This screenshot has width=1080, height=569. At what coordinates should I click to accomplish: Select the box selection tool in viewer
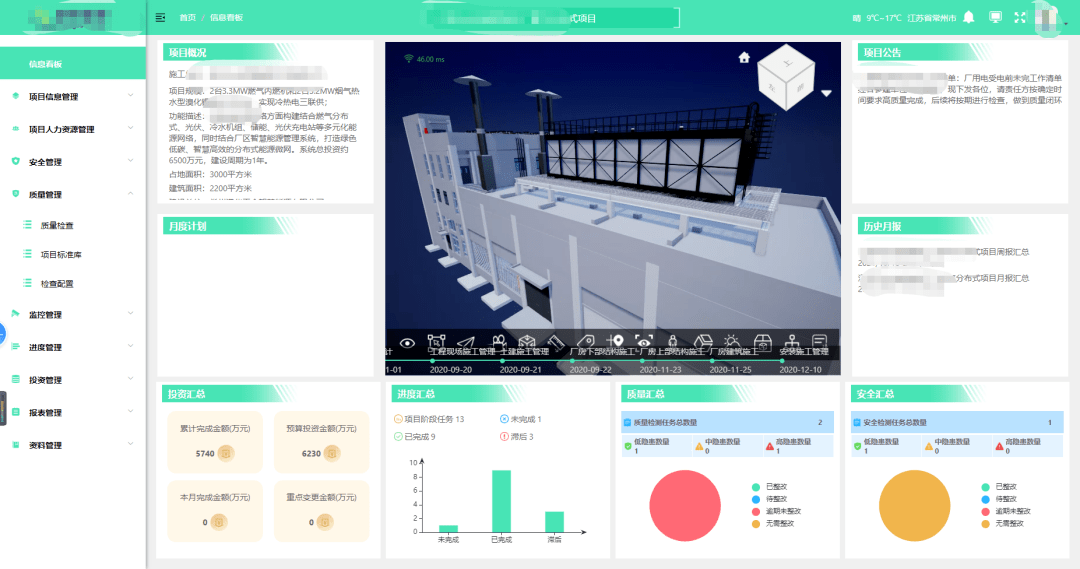click(436, 341)
